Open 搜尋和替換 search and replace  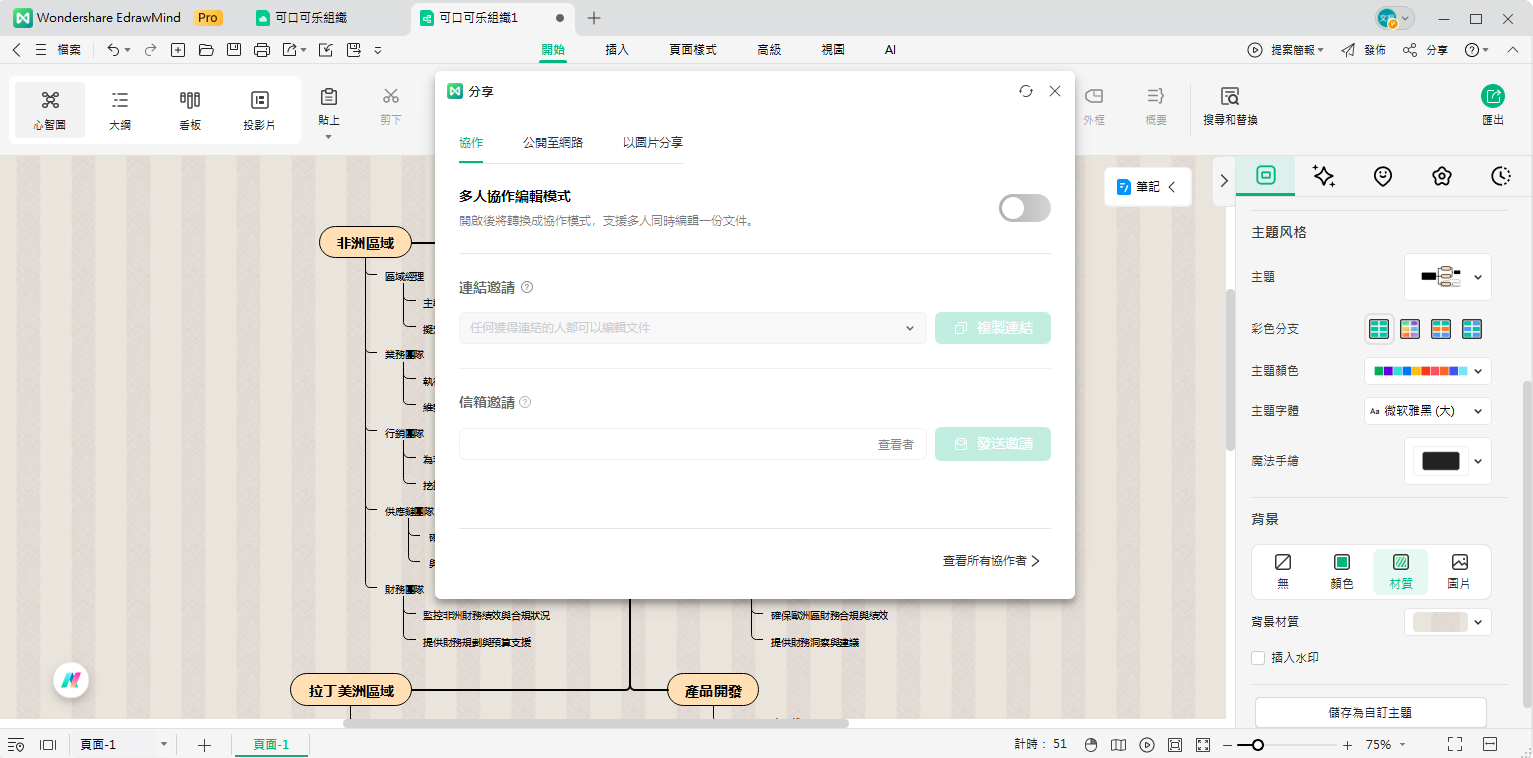1228,108
